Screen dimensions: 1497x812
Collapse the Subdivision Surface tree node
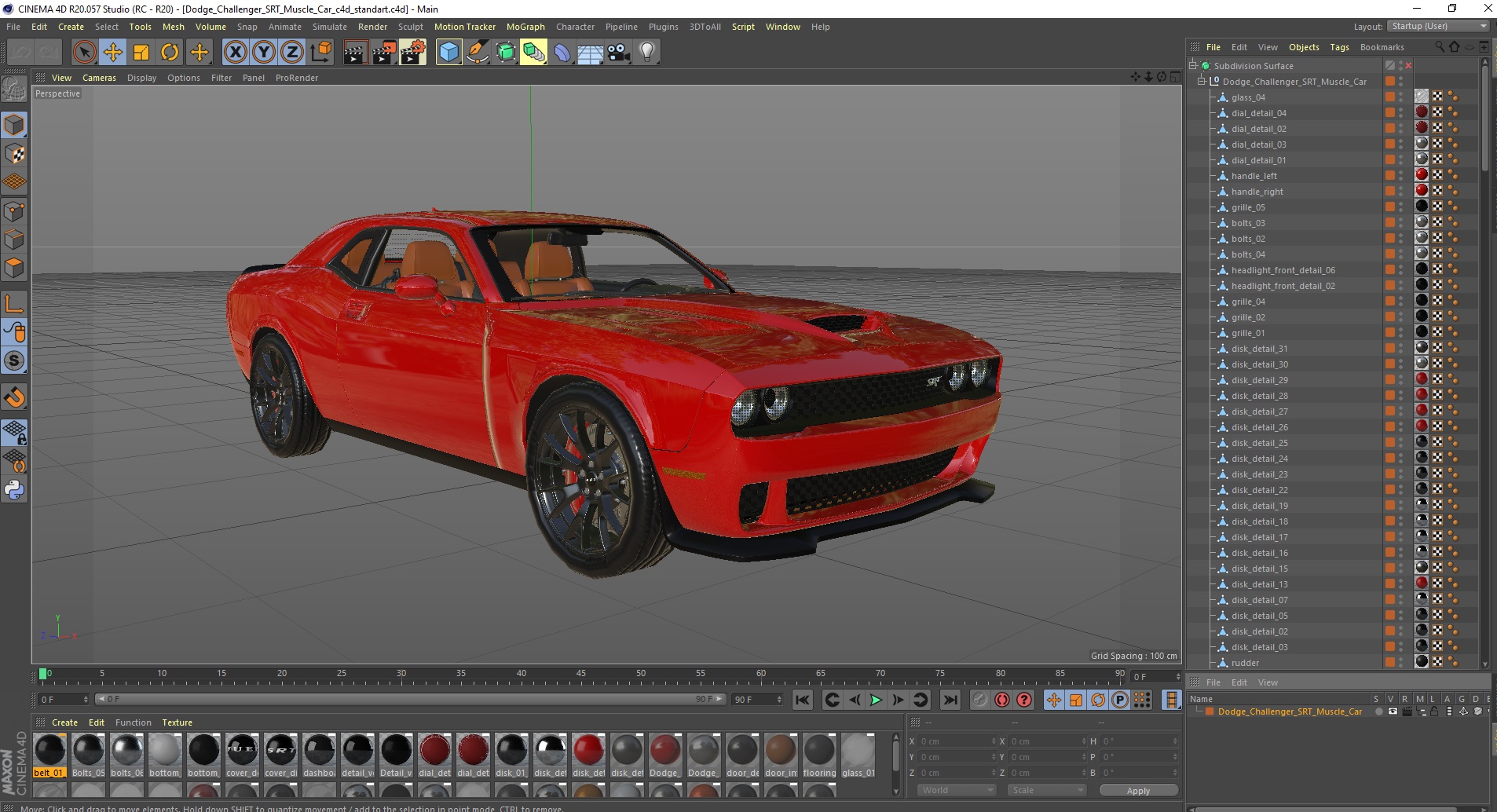pos(1193,65)
